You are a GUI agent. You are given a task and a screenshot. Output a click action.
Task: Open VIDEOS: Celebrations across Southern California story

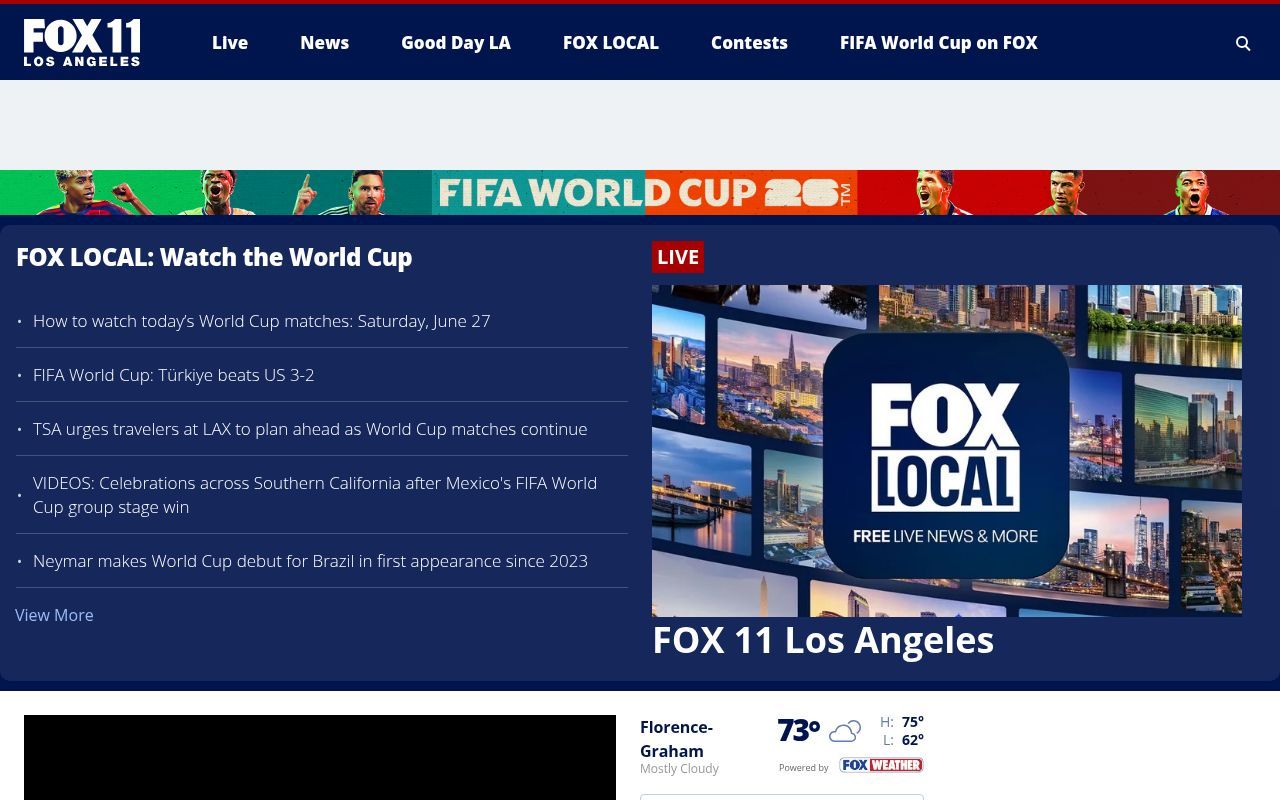(x=315, y=495)
